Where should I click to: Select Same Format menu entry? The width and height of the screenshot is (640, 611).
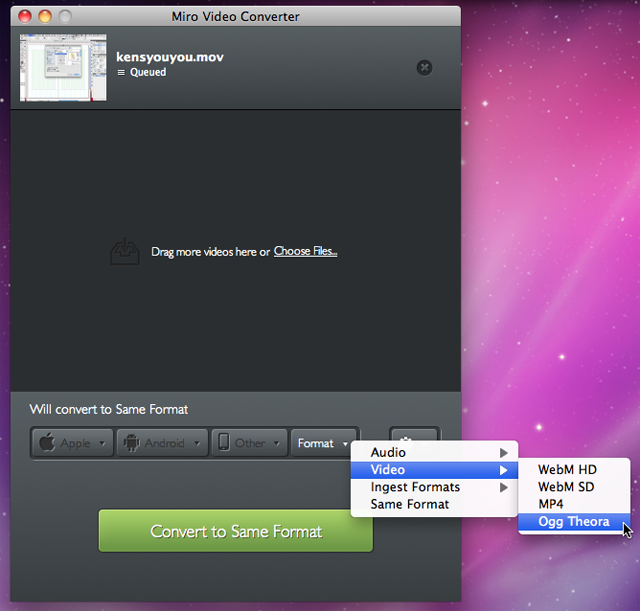tap(409, 504)
